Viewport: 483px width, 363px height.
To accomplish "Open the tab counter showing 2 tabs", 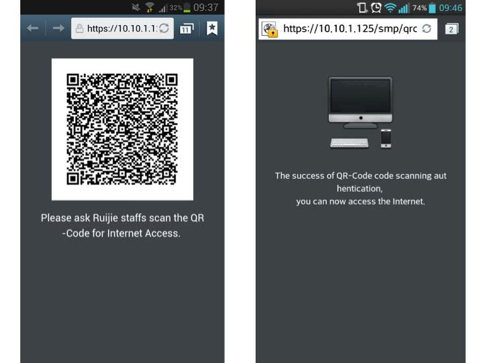I will coord(452,29).
